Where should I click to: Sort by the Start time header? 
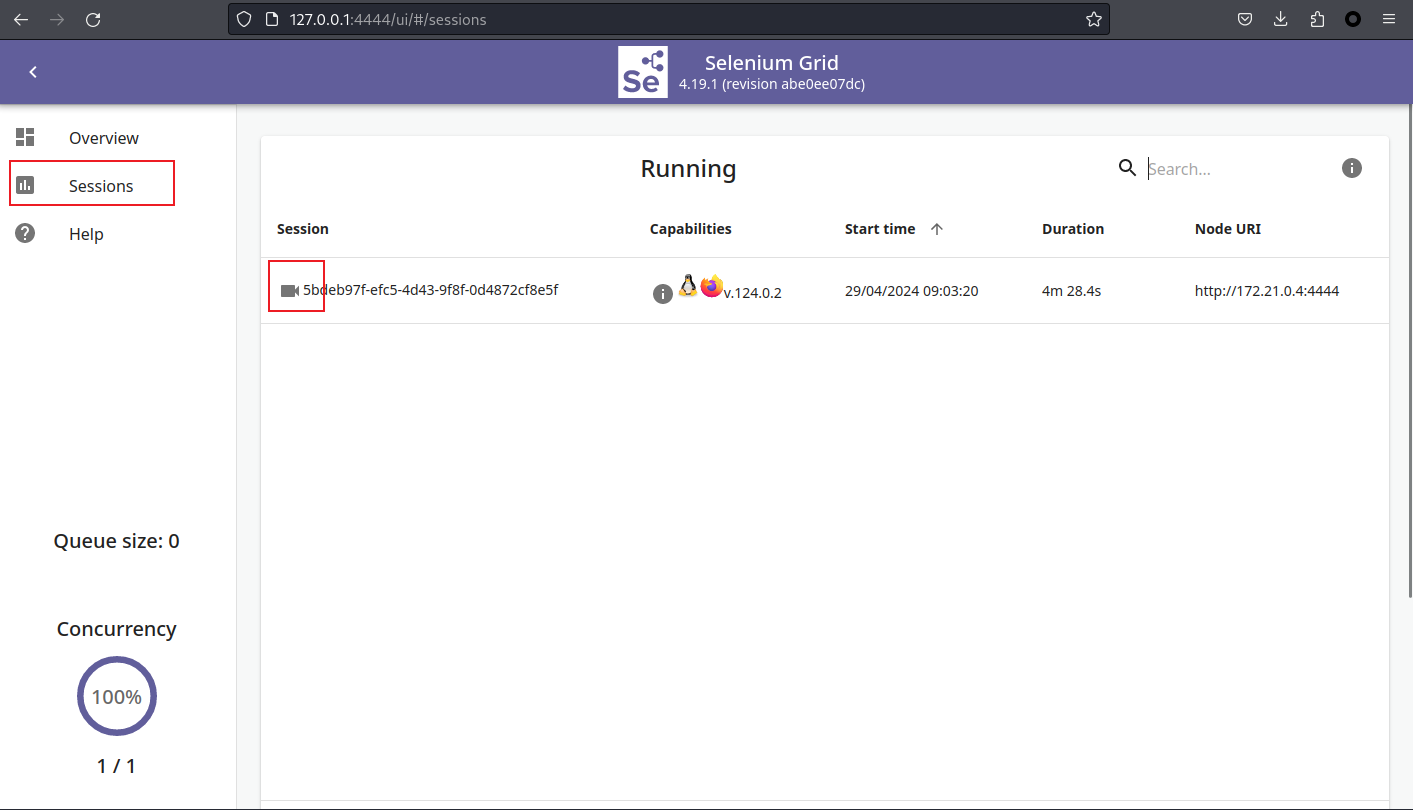pyautogui.click(x=880, y=229)
